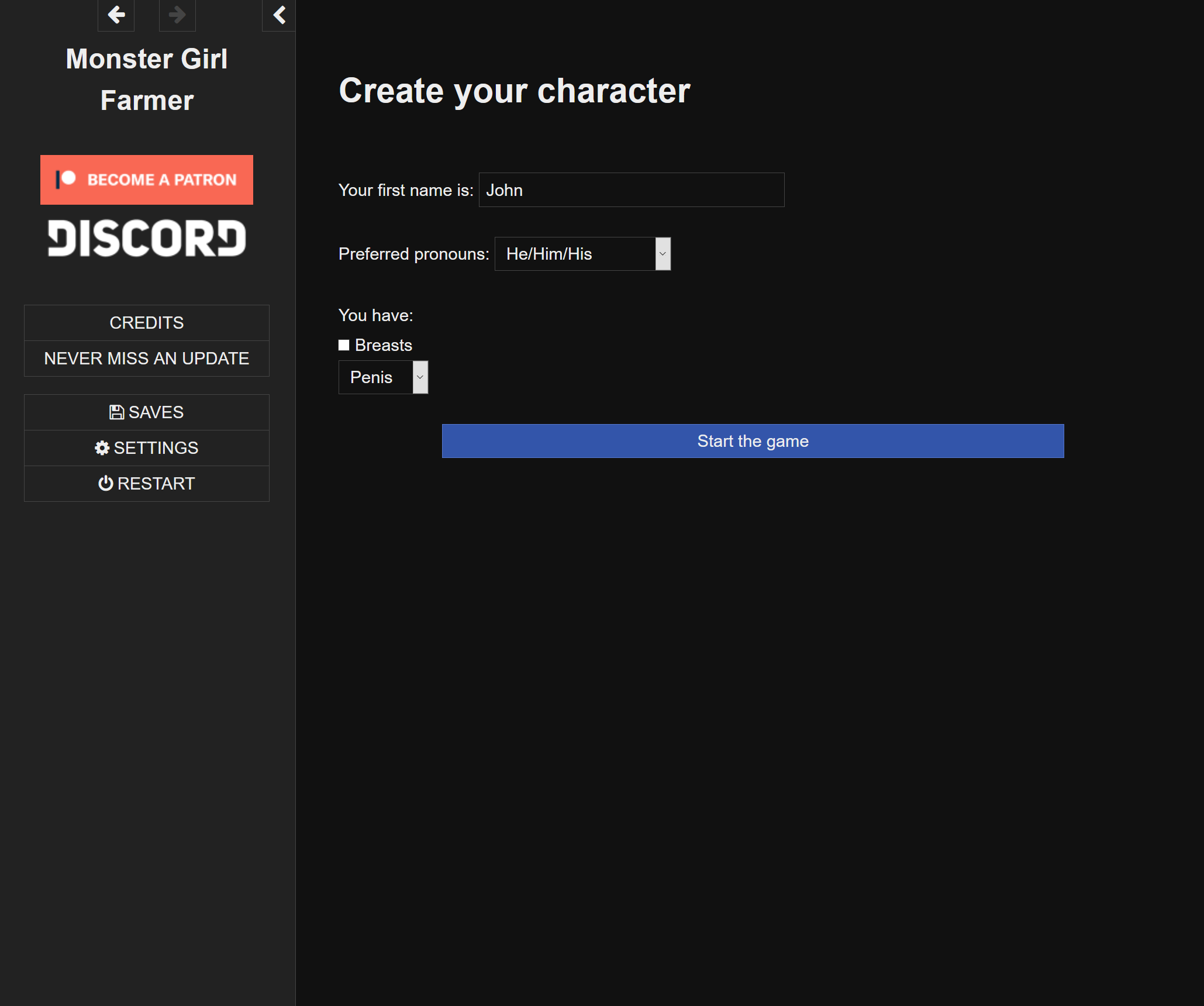The height and width of the screenshot is (1006, 1204).
Task: Open the Credits menu item
Action: coord(147,323)
